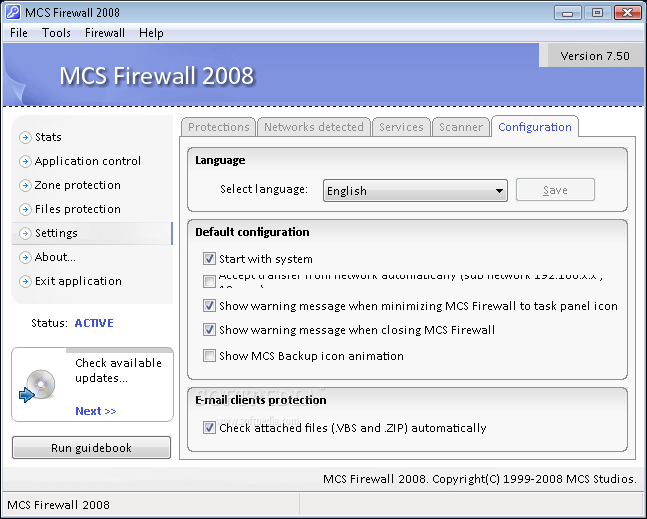Viewport: 647px width, 519px height.
Task: Open the File menu
Action: click(19, 33)
